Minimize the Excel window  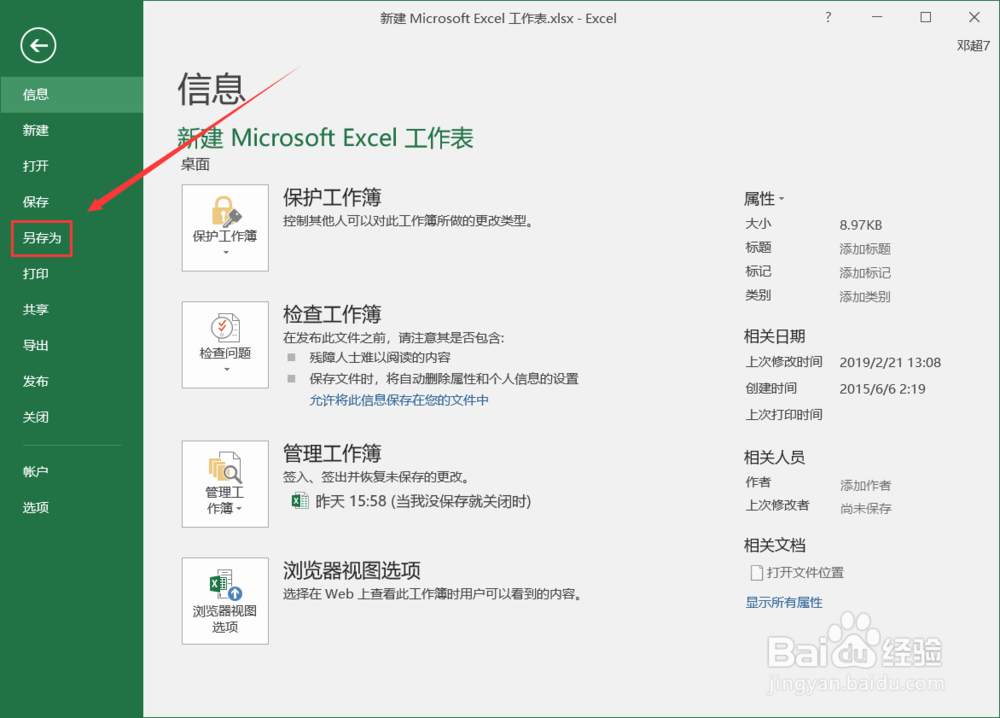click(877, 18)
